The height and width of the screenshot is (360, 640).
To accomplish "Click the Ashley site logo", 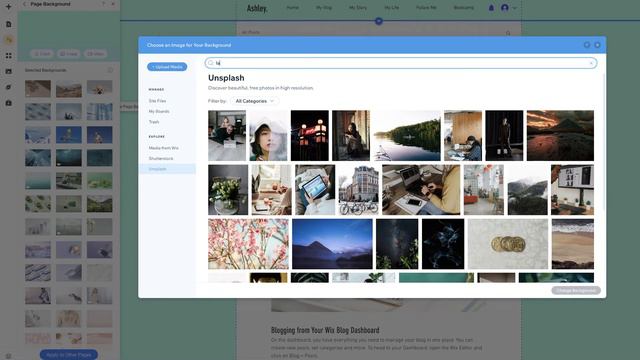I will point(257,8).
